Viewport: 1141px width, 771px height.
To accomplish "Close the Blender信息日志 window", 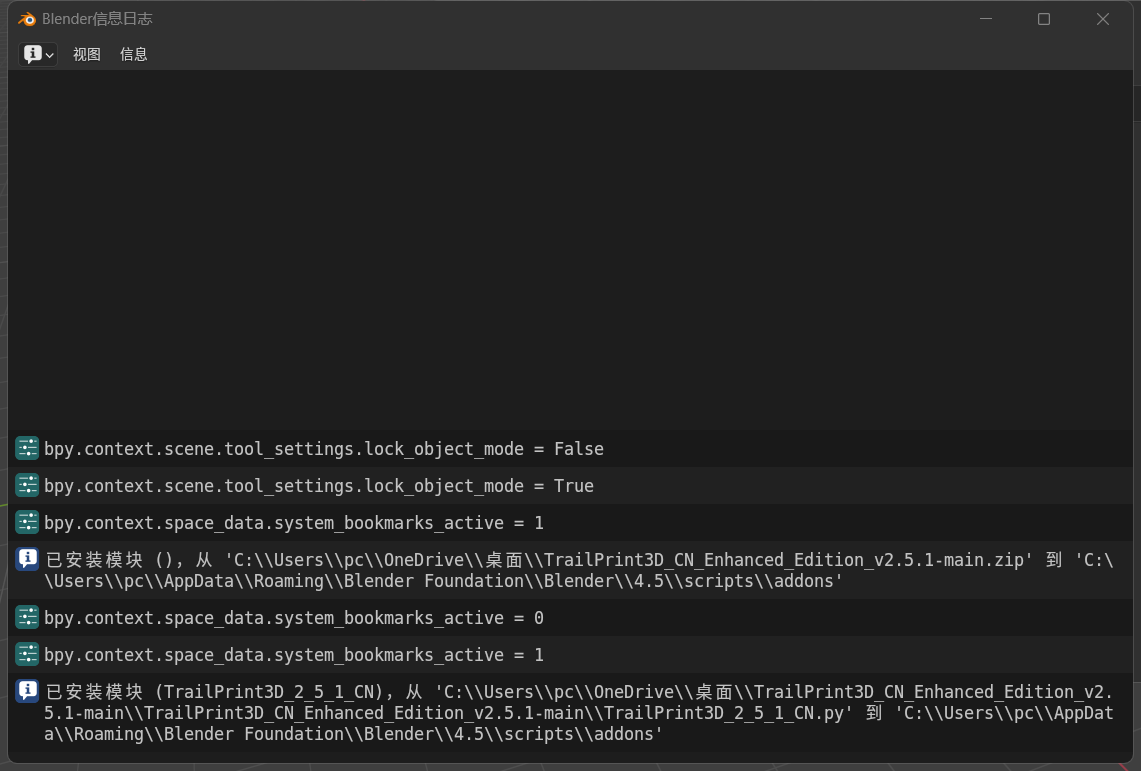I will coord(1102,19).
